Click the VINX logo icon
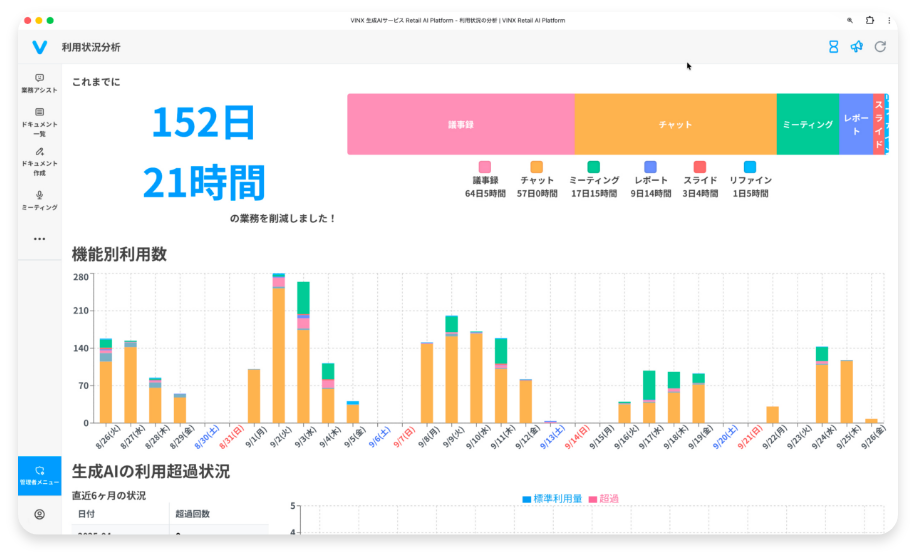The height and width of the screenshot is (559, 916). [39, 47]
